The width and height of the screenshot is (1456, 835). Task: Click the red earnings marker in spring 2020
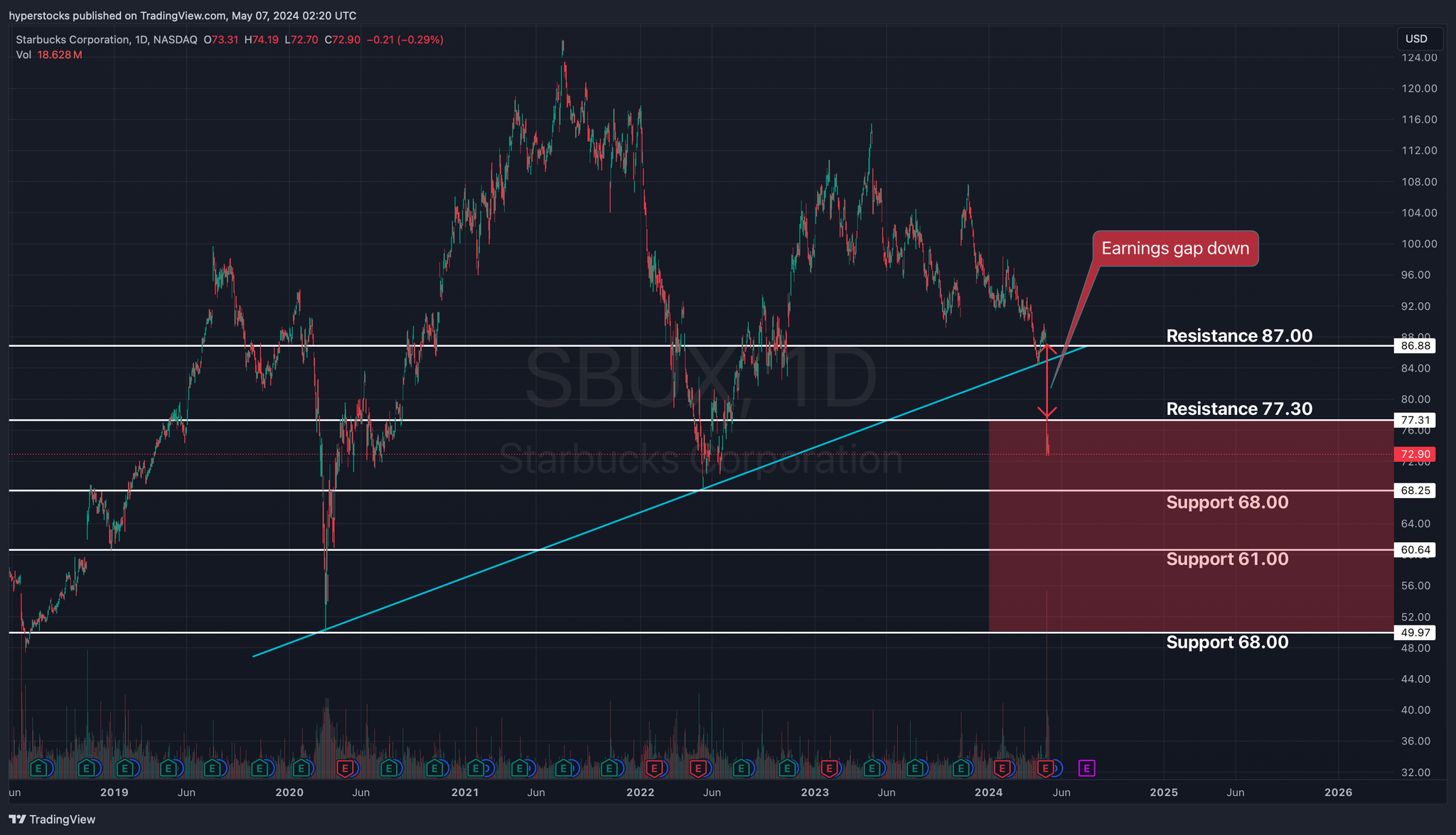[x=346, y=768]
